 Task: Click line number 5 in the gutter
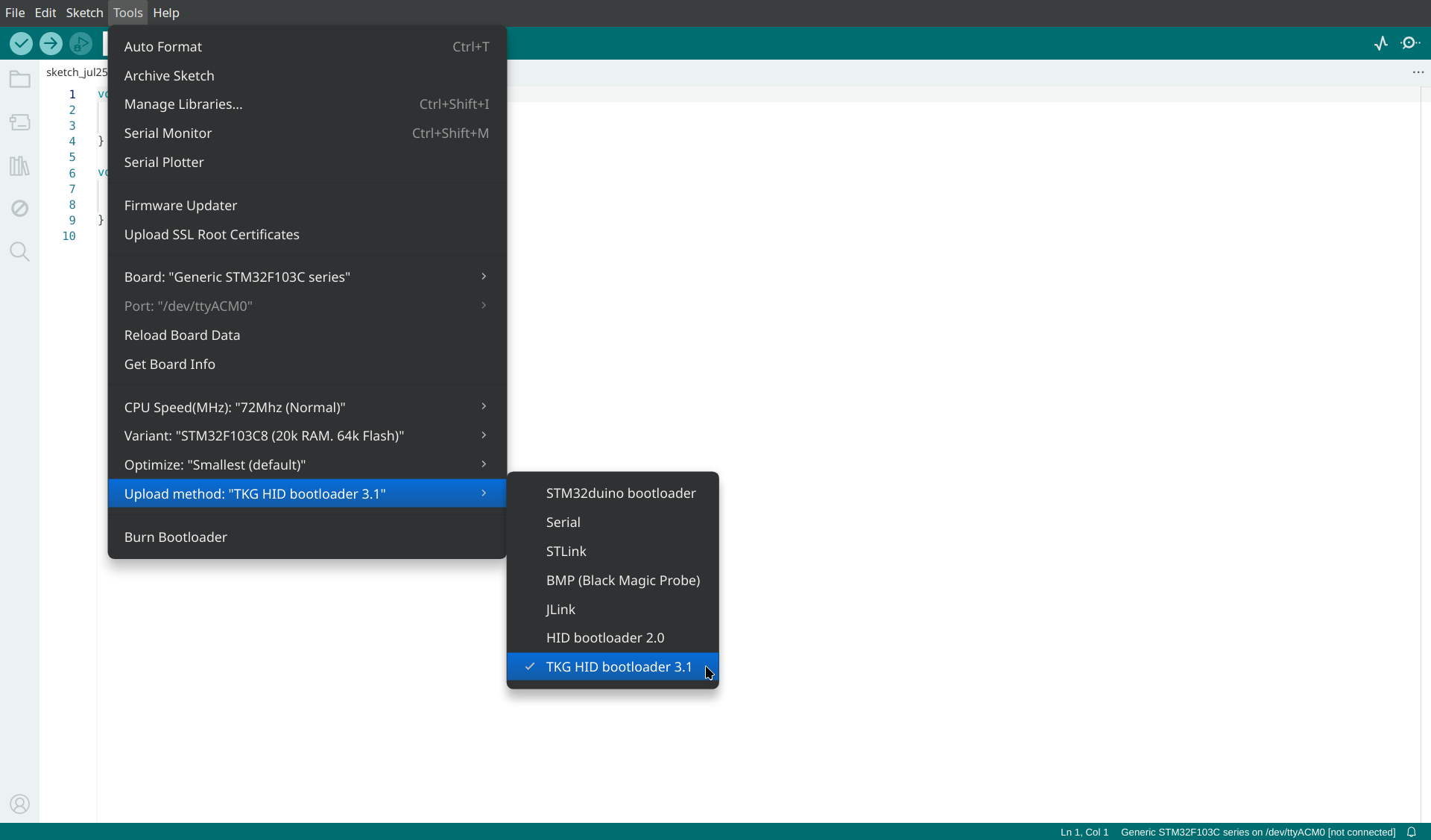(72, 157)
